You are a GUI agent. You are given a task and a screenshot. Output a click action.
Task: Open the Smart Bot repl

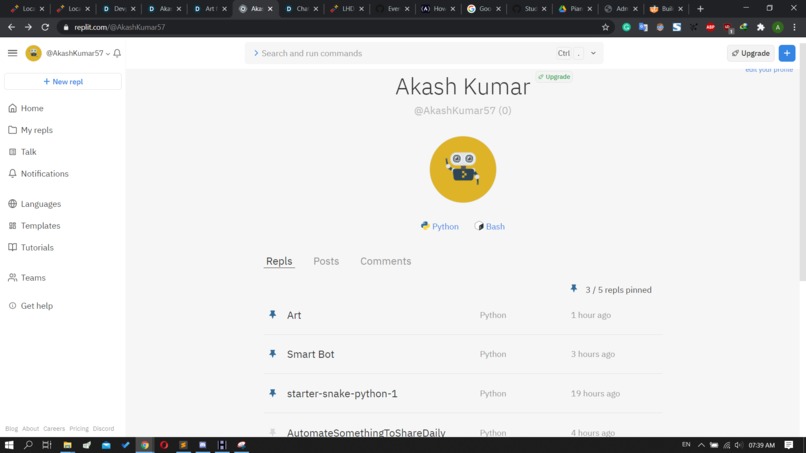click(x=310, y=354)
